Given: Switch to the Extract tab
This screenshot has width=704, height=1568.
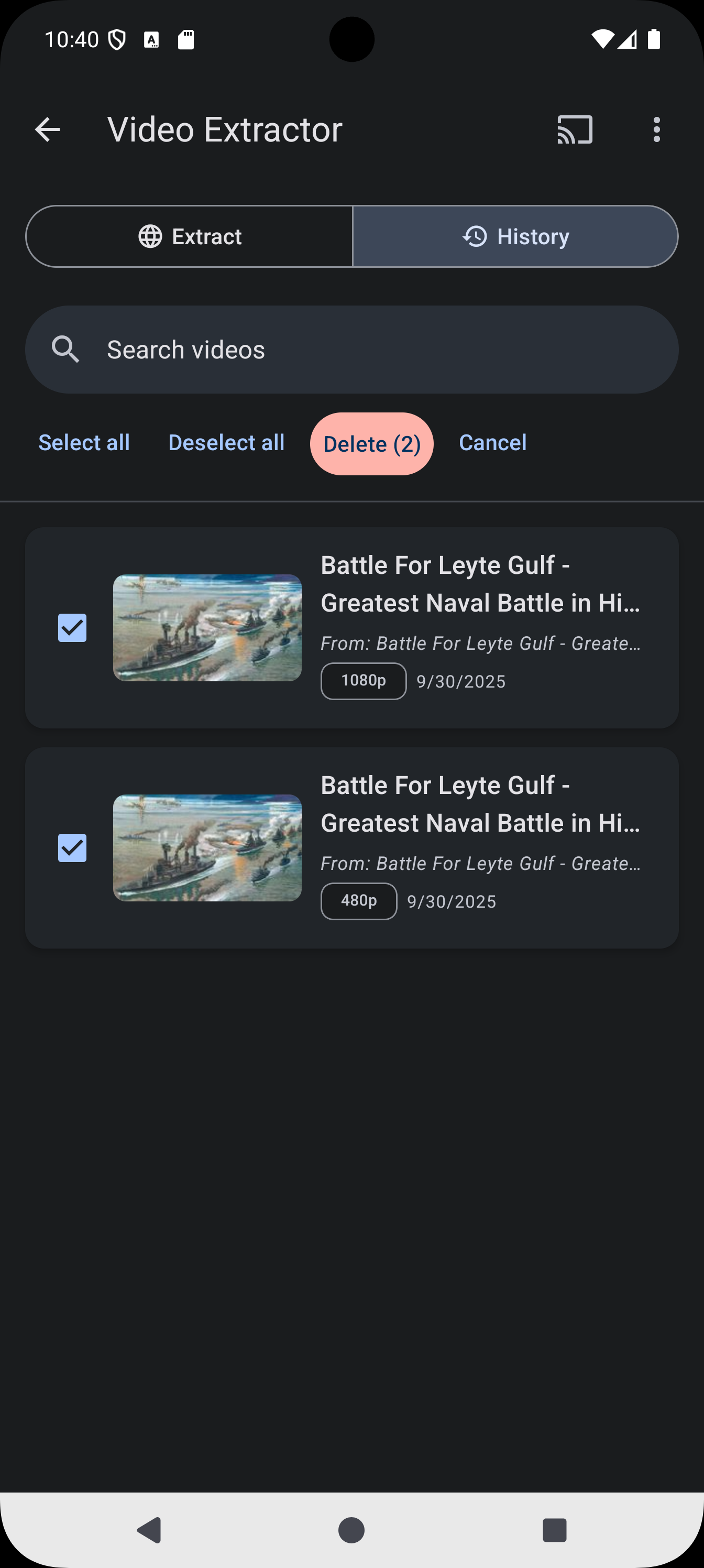Looking at the screenshot, I should (x=189, y=236).
